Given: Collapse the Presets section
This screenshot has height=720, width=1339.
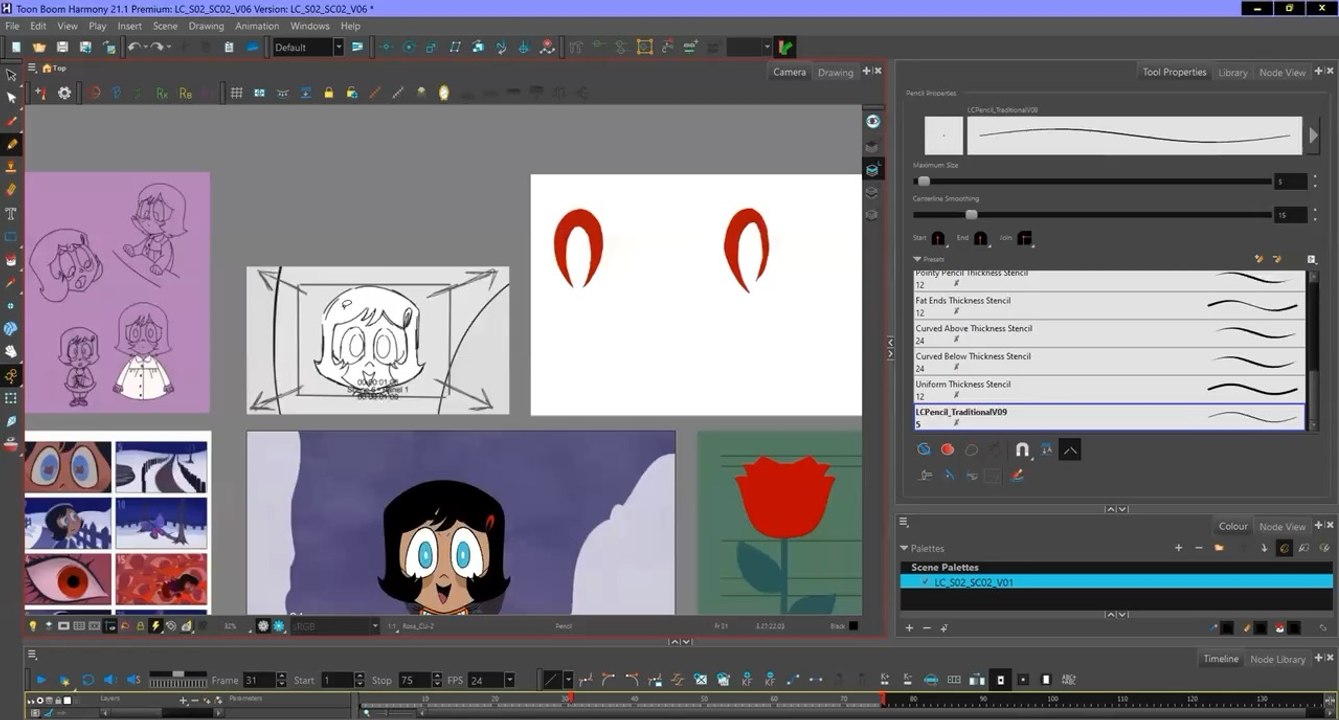Looking at the screenshot, I should click(917, 259).
